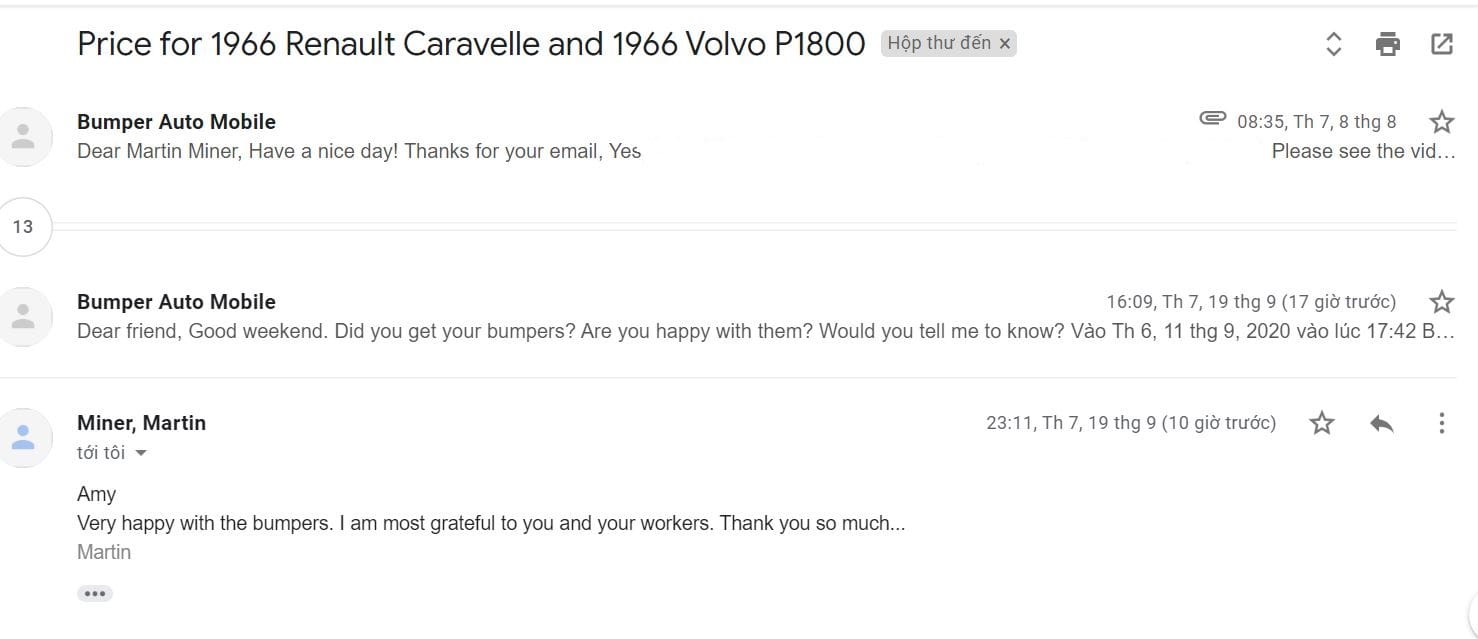Star the 16:09 Bumper Auto Mobile message
Viewport: 1478px width, 639px height.
[1441, 302]
